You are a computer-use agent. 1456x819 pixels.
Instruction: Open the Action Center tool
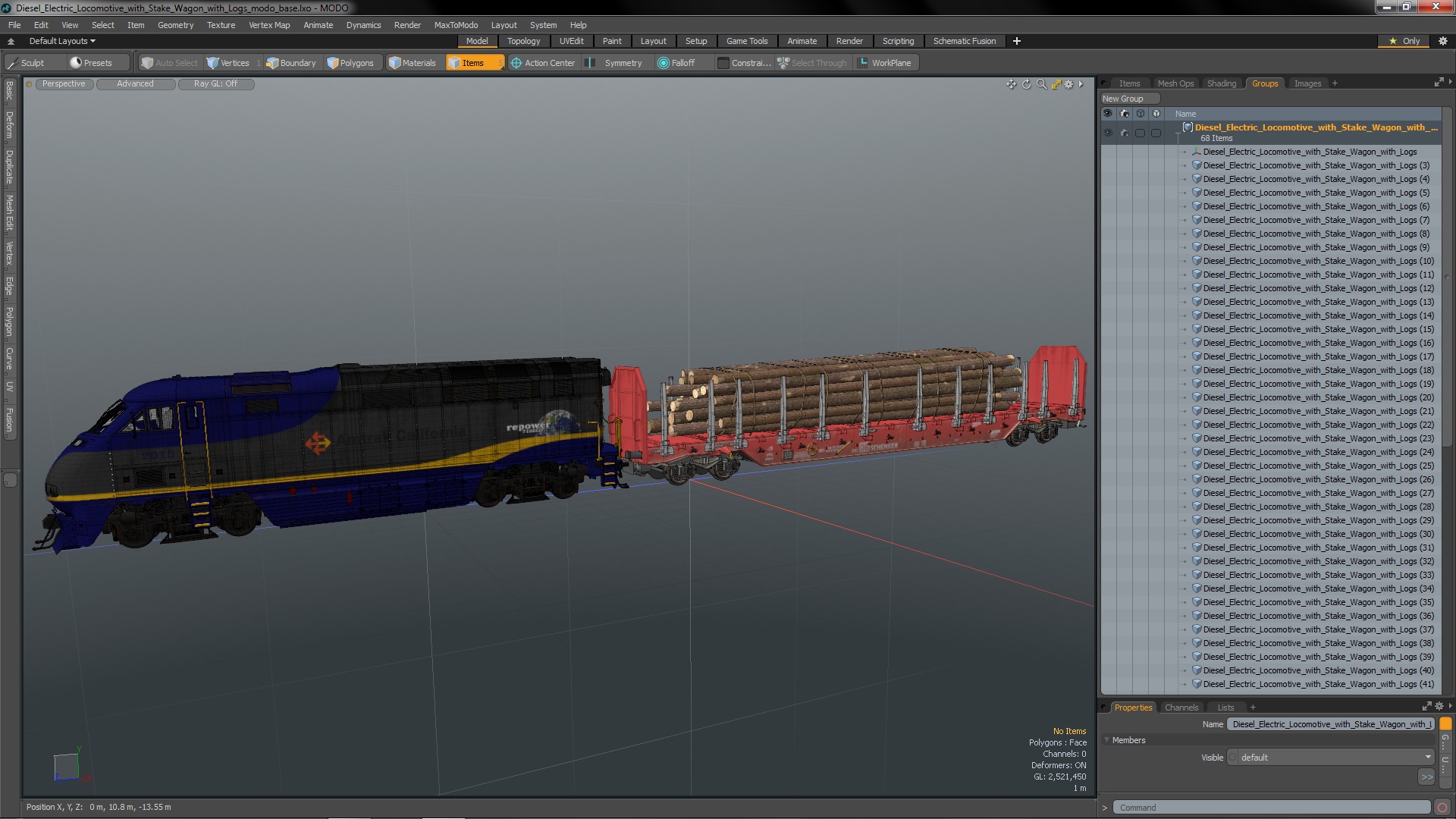[x=543, y=63]
